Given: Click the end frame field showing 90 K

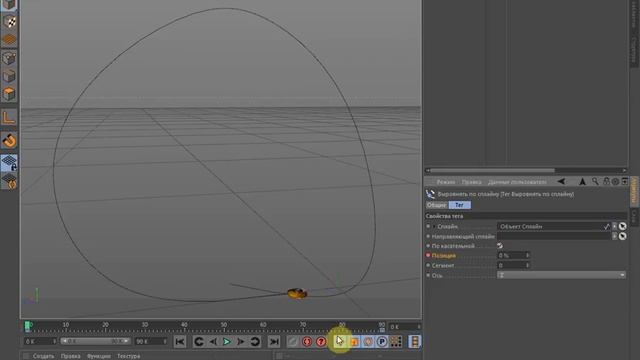Looking at the screenshot, I should (151, 341).
